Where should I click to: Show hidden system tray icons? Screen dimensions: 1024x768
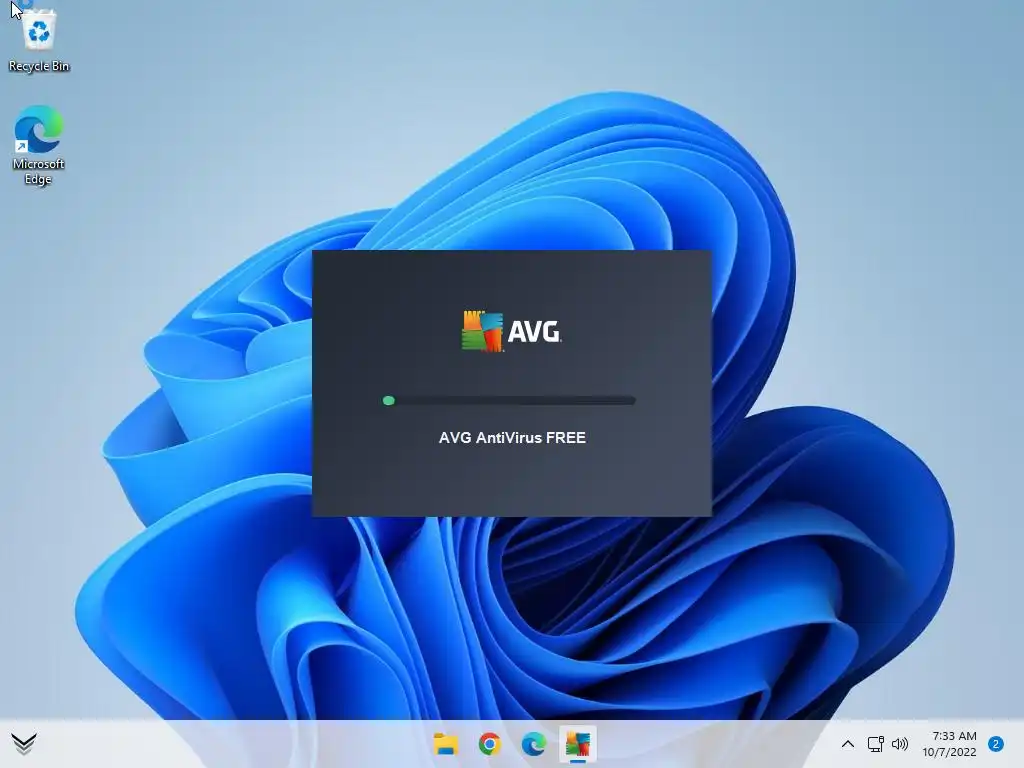coord(848,744)
